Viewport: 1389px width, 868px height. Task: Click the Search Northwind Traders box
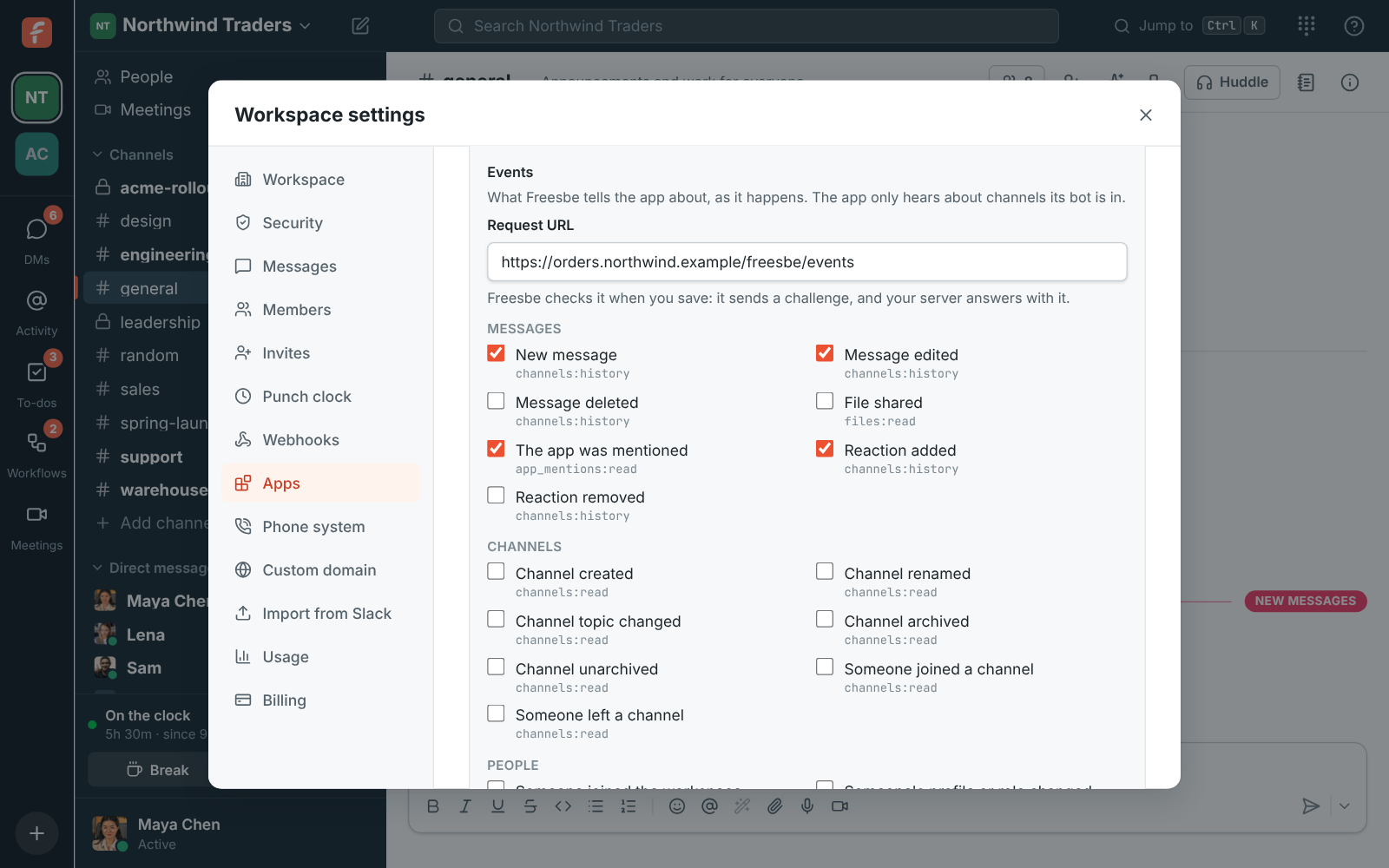click(747, 26)
